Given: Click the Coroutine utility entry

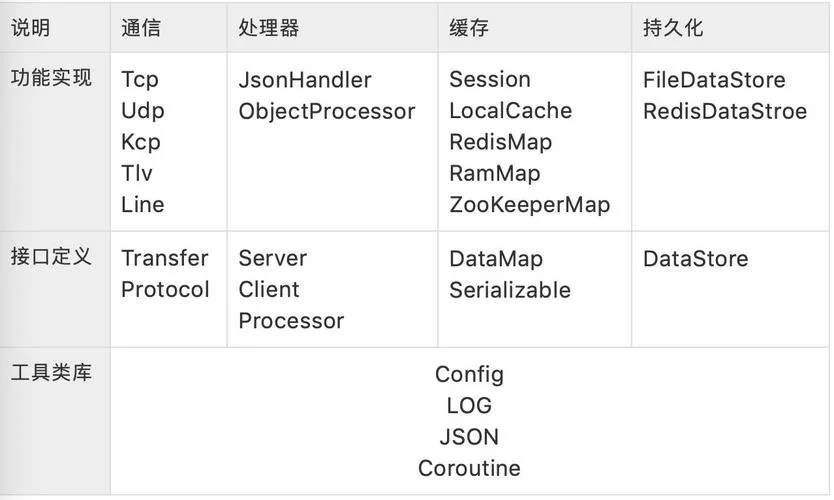Looking at the screenshot, I should point(469,469).
